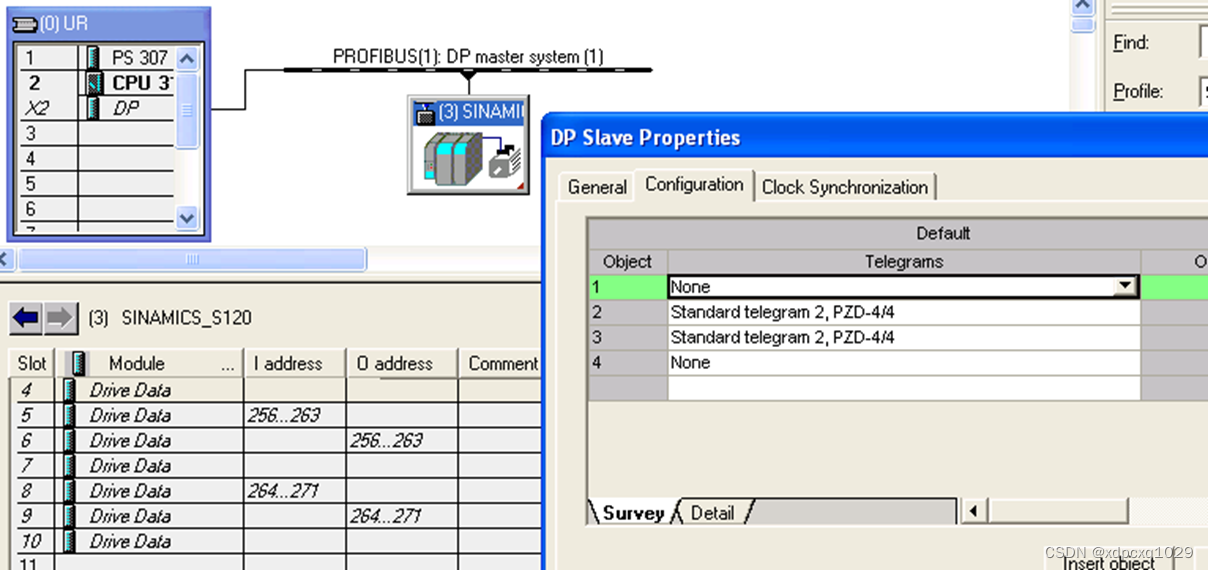Click the PS 307 module icon in rack
1208x570 pixels.
[93, 58]
